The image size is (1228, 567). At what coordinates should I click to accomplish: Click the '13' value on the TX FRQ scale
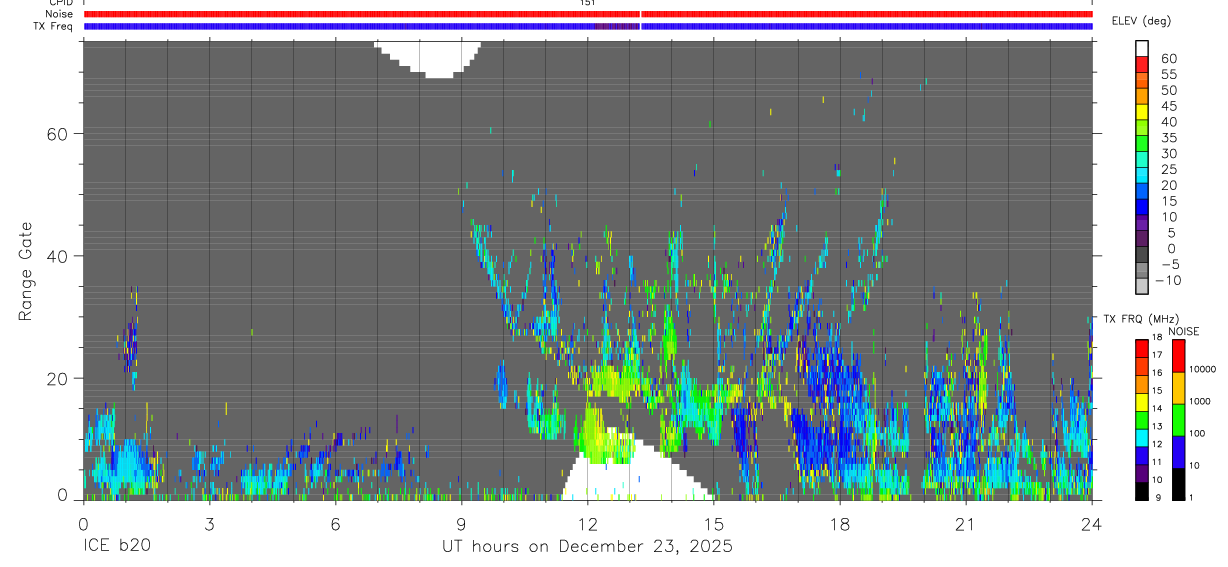point(1157,426)
